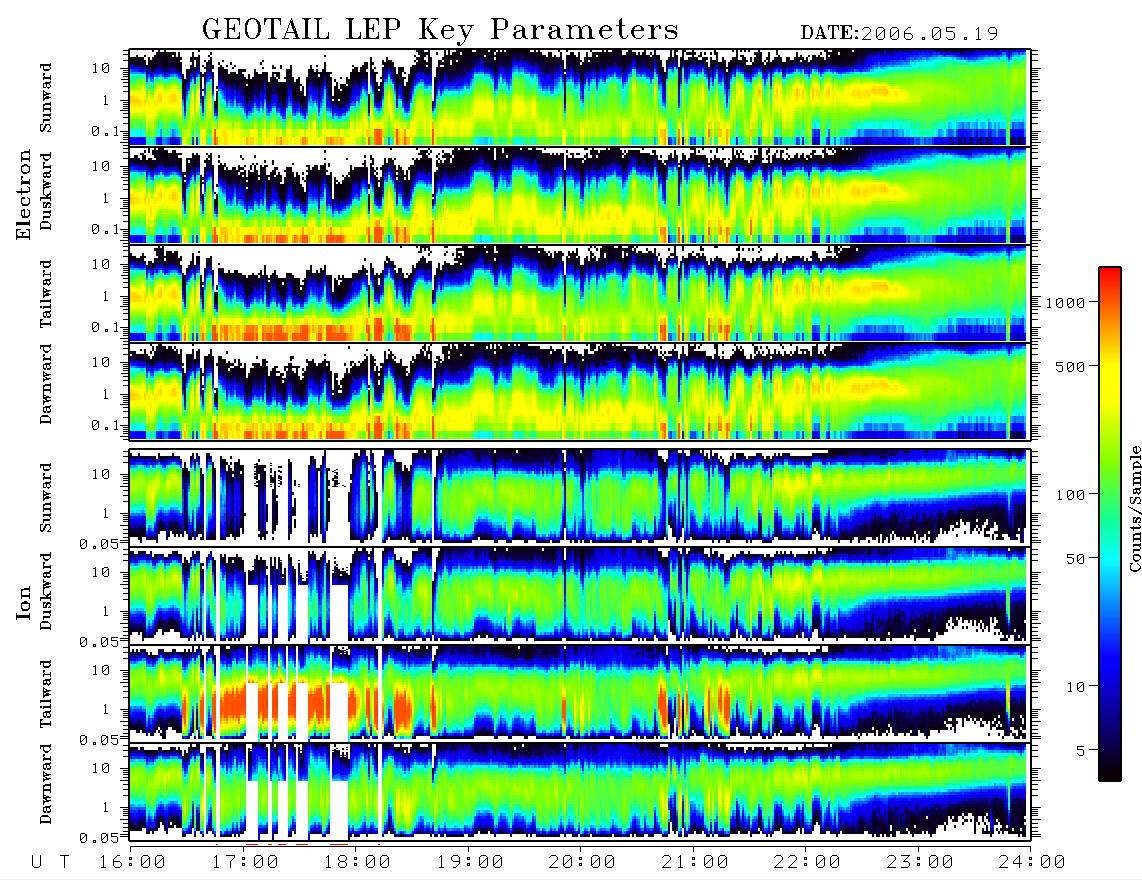
Task: Click the 22:00 time tick label
Action: (807, 862)
